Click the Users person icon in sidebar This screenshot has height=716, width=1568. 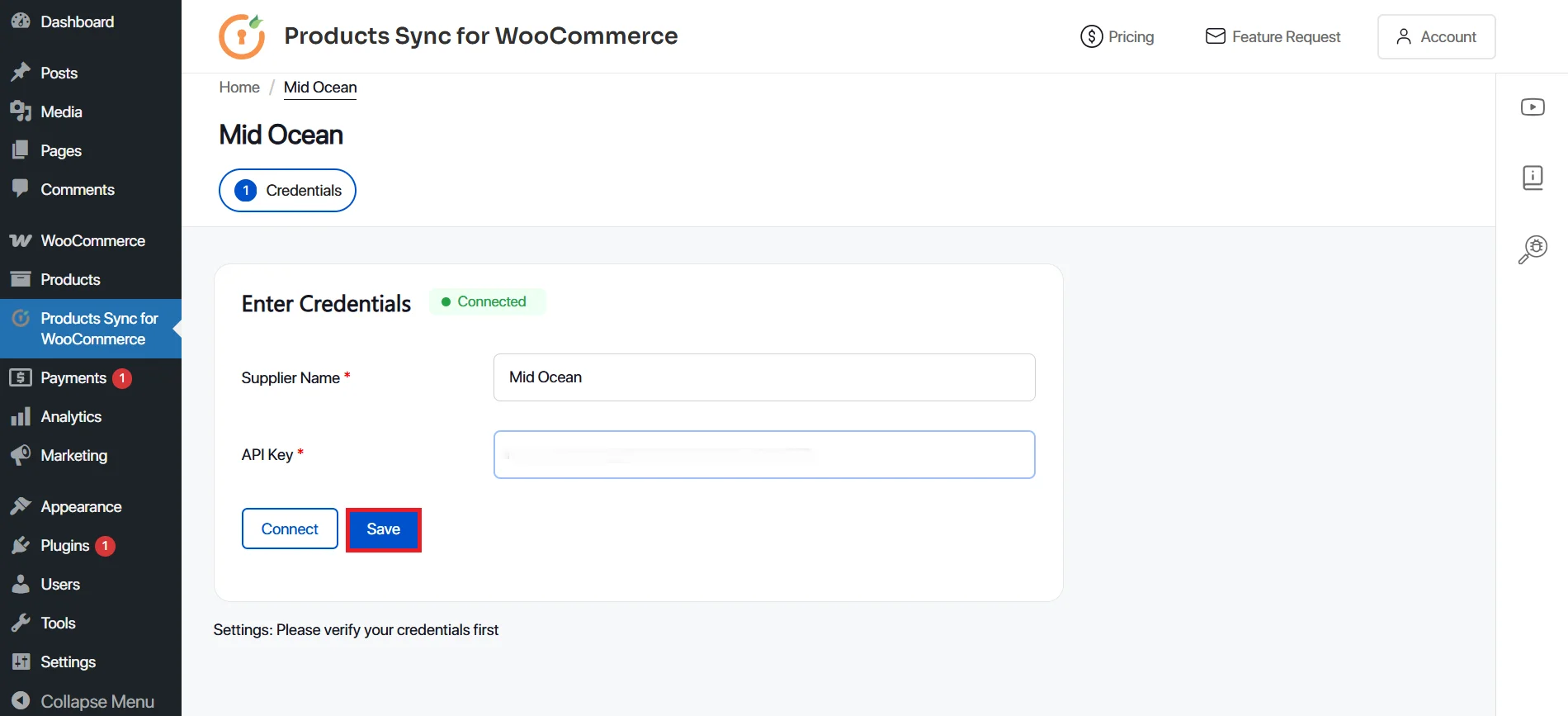[21, 584]
